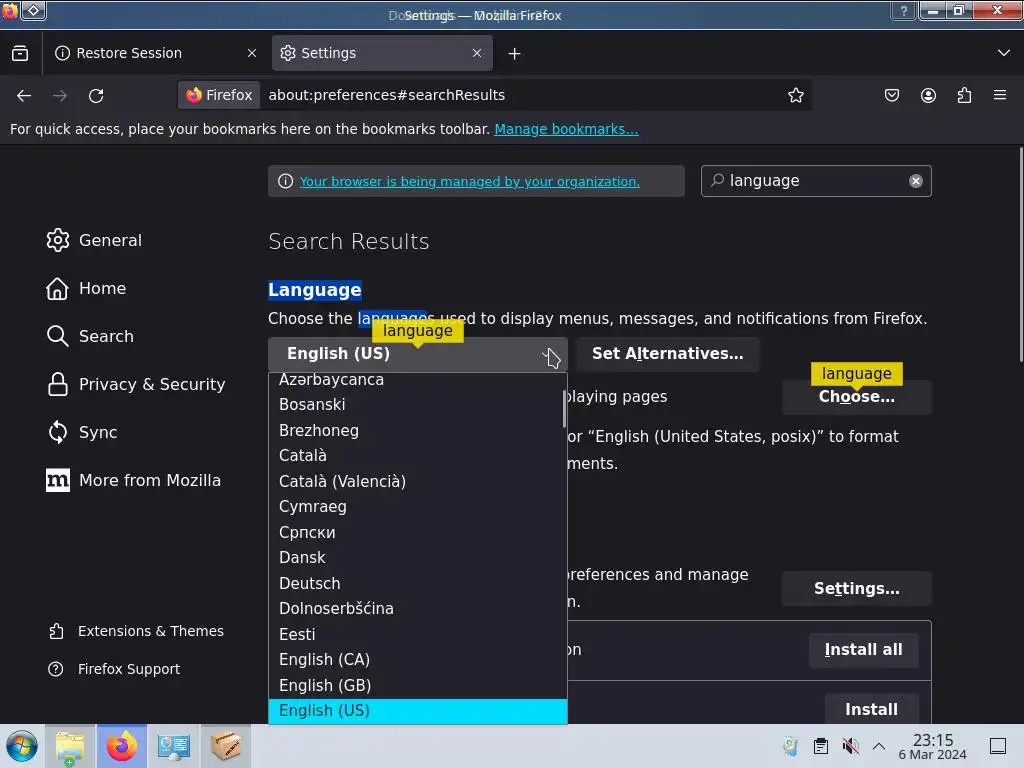Viewport: 1024px width, 768px height.
Task: Select Català from the language list
Action: coord(417,456)
